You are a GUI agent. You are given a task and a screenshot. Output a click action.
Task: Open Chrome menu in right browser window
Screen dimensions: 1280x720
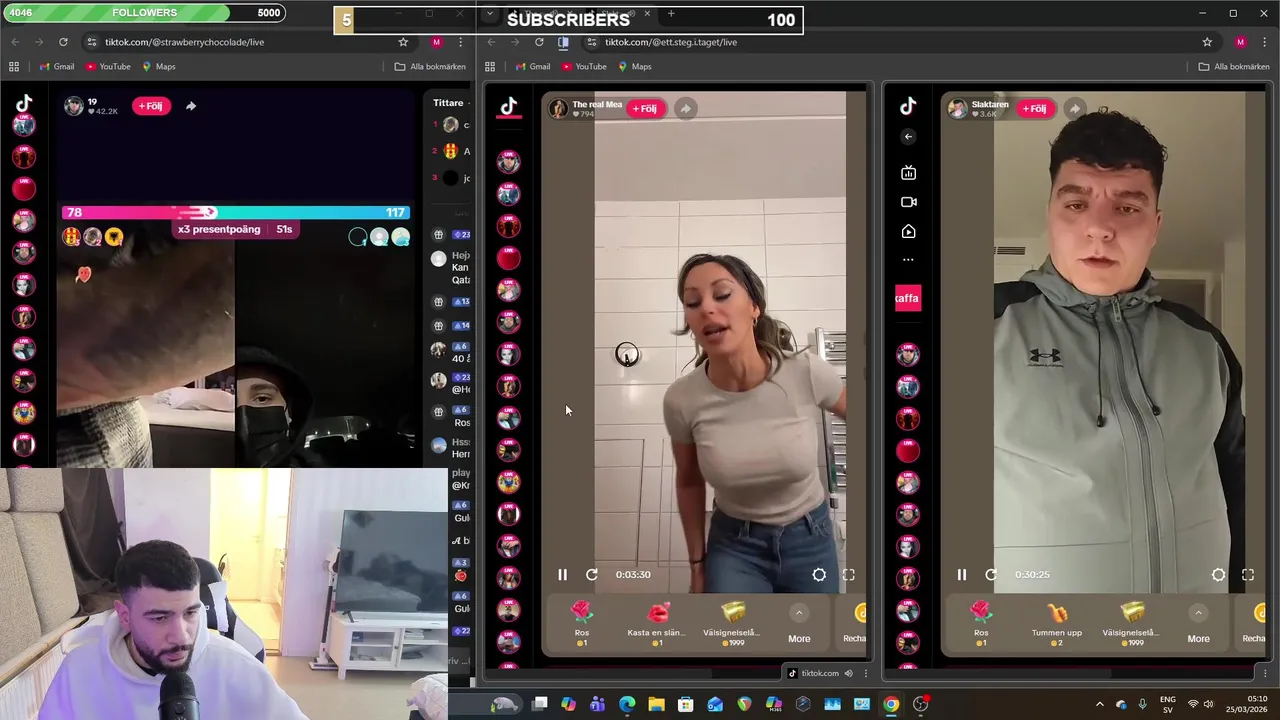pos(1264,42)
